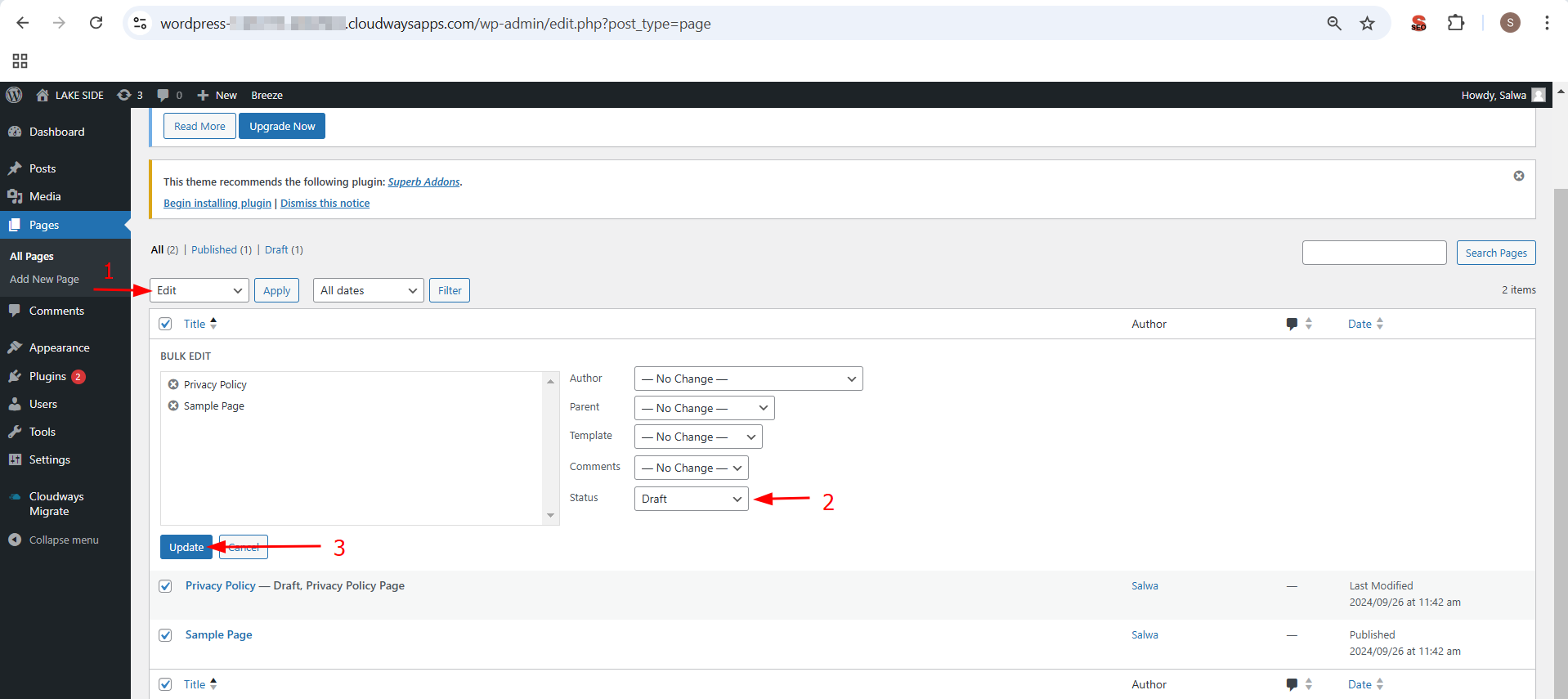Click inside the search pages input field
The image size is (1568, 699).
[x=1374, y=253]
